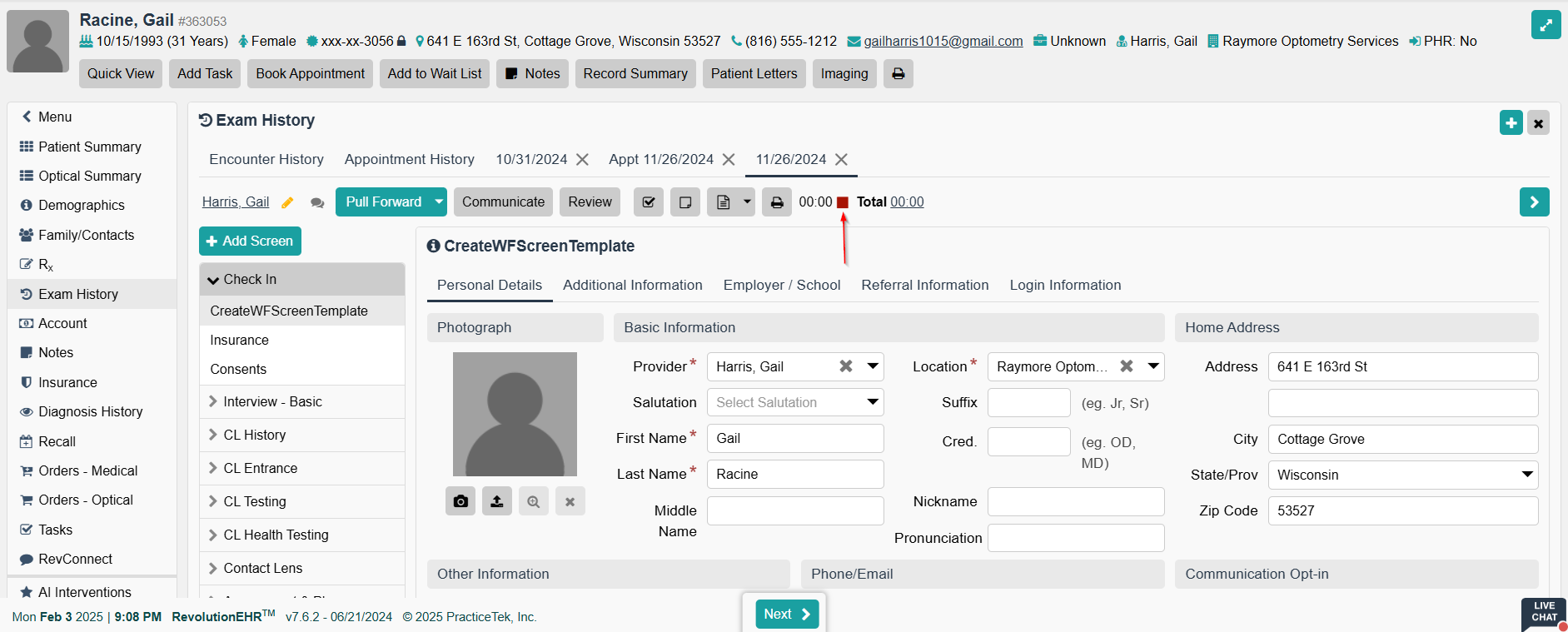This screenshot has width=1568, height=632.
Task: Click into the Nickname input field
Action: [x=1075, y=501]
